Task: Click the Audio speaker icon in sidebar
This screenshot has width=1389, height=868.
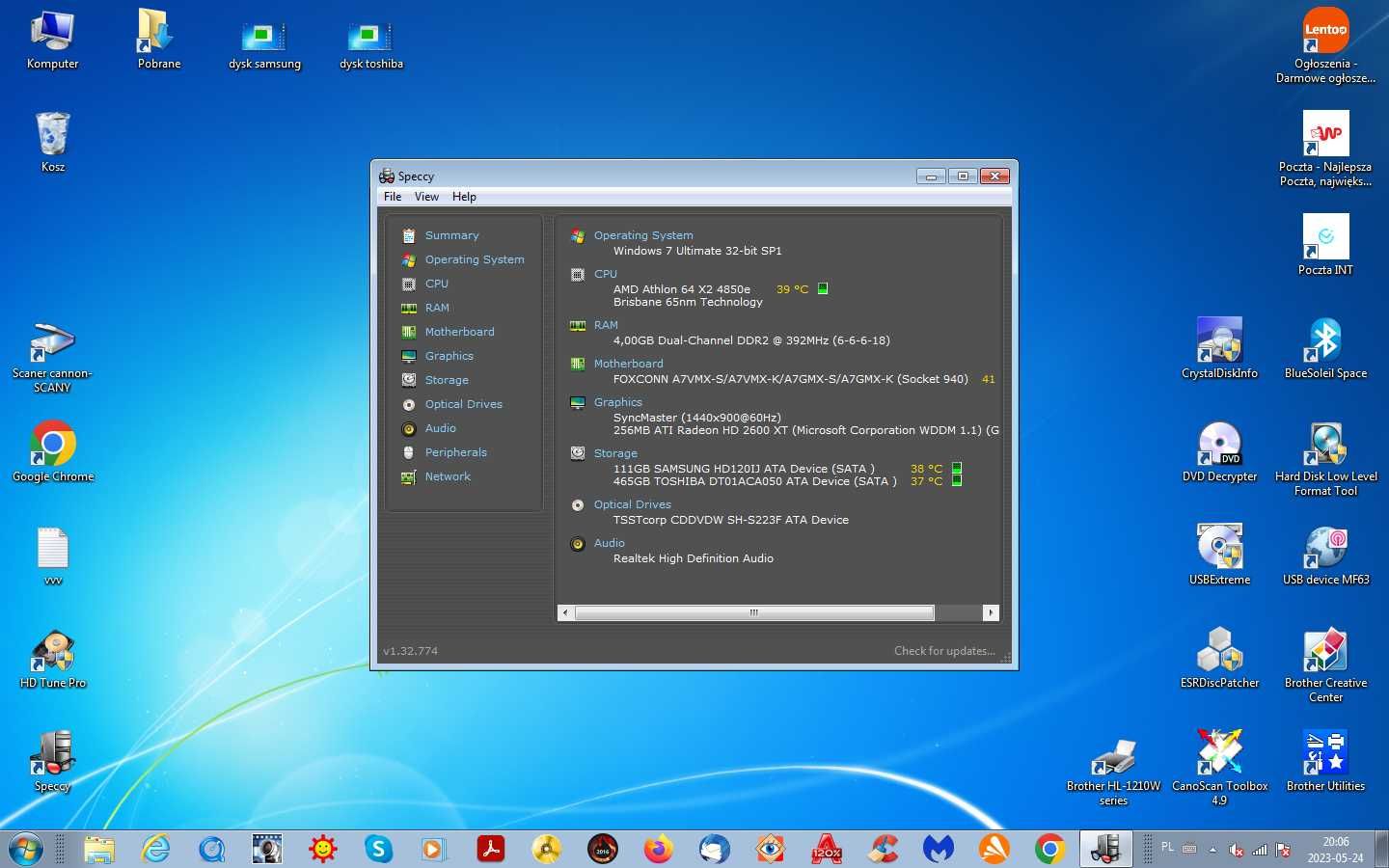Action: (409, 428)
